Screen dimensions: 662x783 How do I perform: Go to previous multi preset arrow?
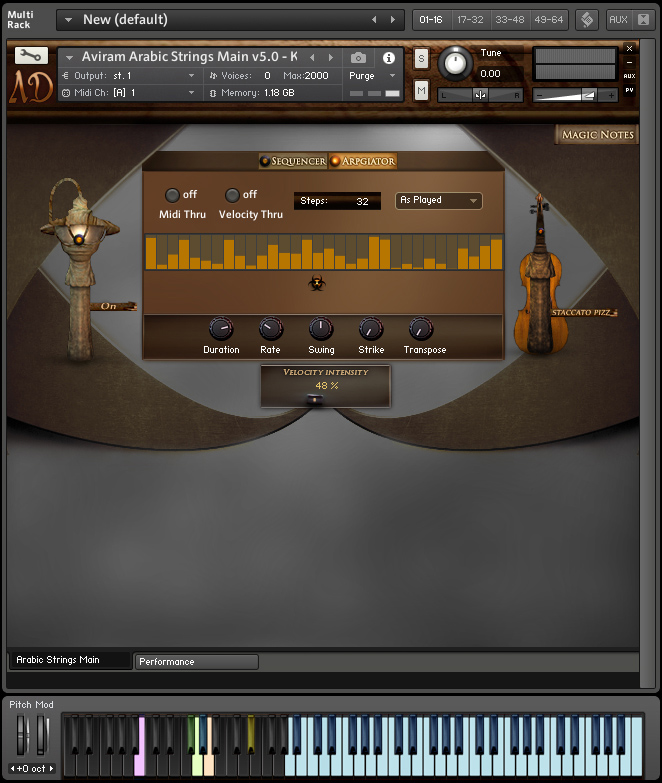pyautogui.click(x=374, y=19)
